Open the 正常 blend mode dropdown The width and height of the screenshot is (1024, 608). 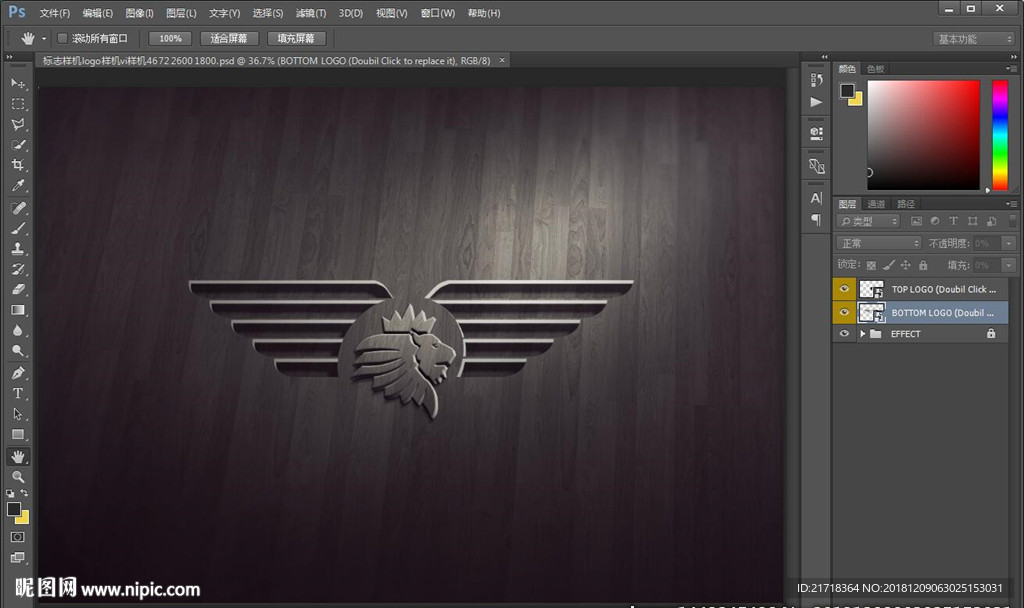879,244
